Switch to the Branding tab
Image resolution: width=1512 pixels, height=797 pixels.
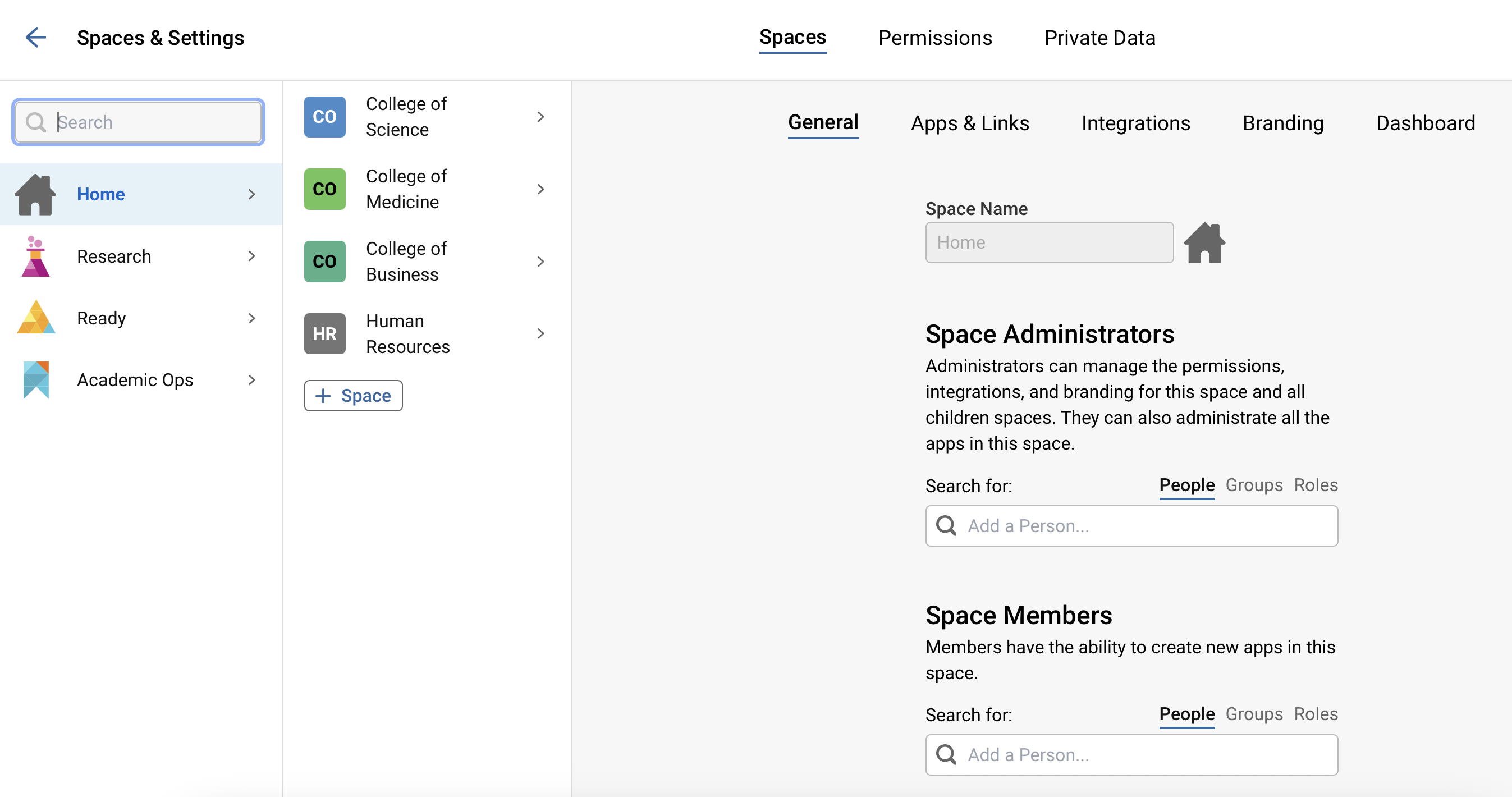point(1283,123)
